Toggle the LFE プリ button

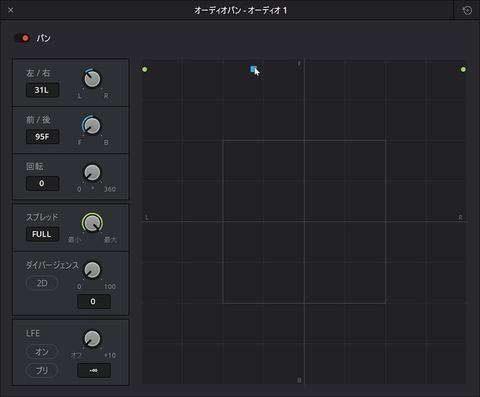coord(42,370)
